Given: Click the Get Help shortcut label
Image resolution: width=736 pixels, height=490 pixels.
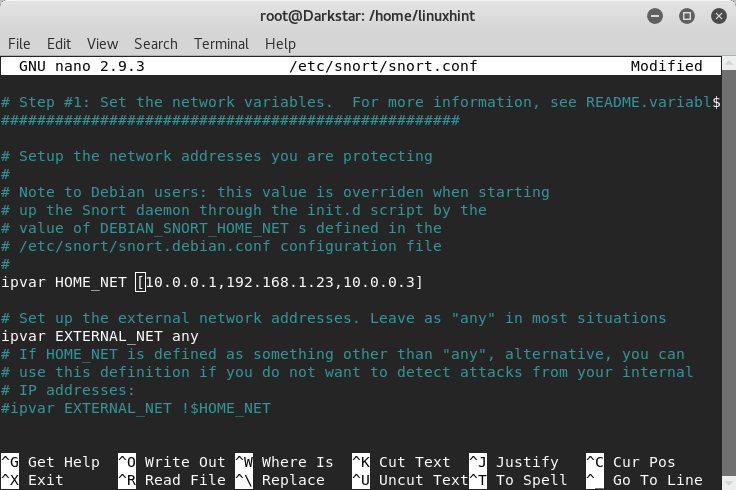Looking at the screenshot, I should [64, 462].
